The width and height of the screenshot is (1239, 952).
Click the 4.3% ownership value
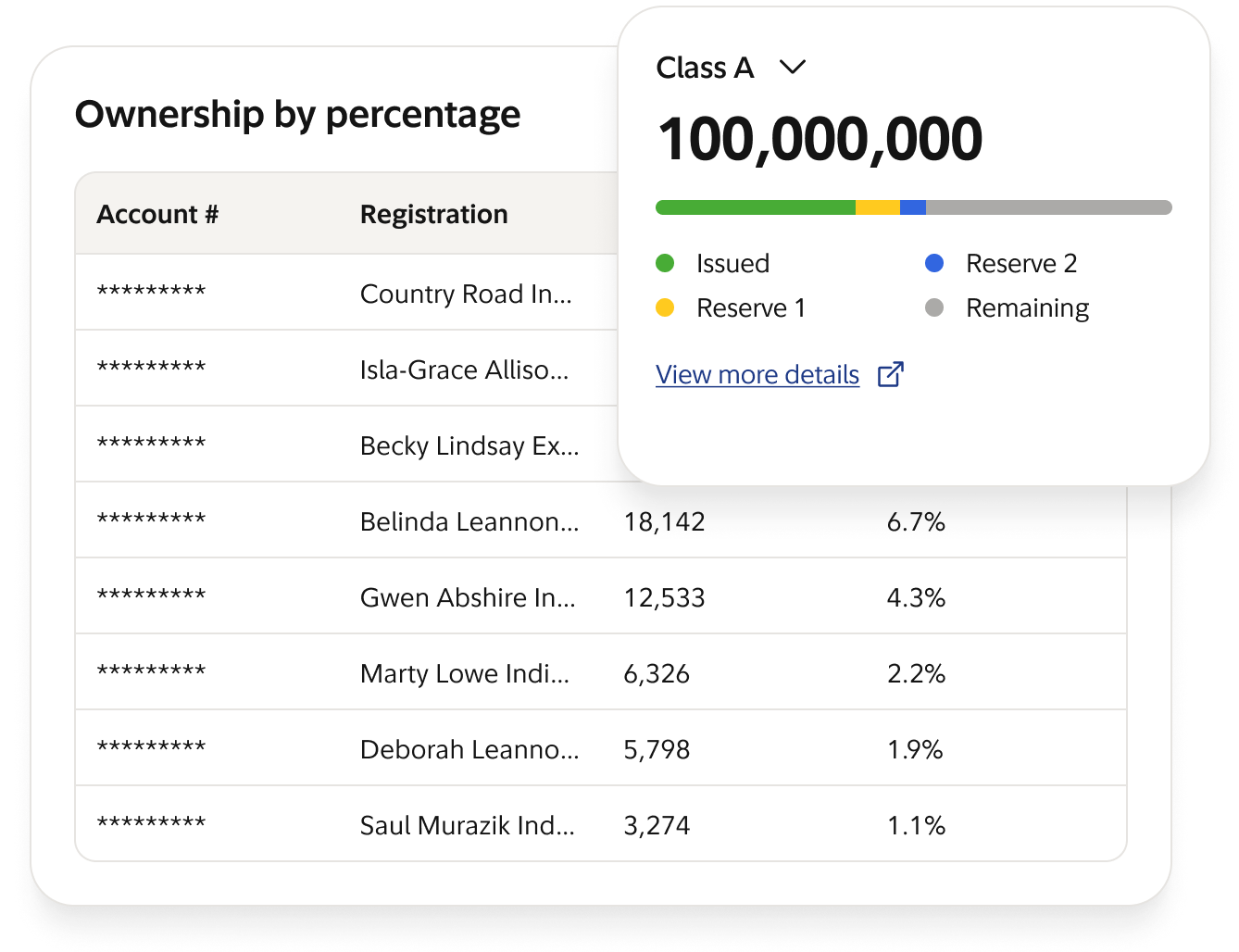click(916, 598)
